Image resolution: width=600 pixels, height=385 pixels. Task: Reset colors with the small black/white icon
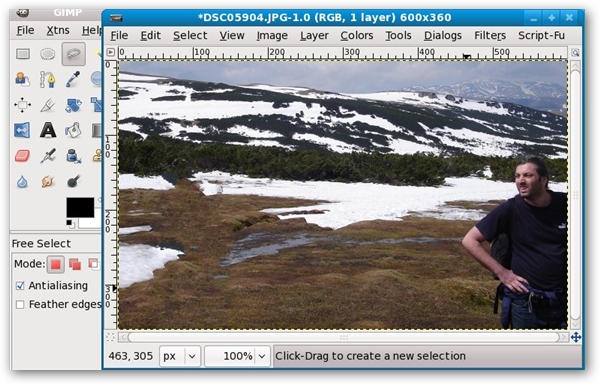pyautogui.click(x=70, y=223)
